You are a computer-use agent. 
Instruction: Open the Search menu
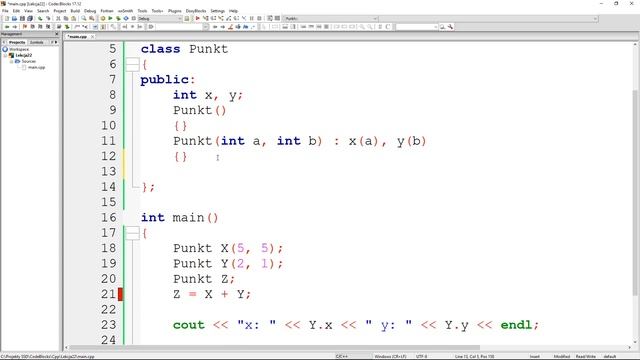tap(43, 11)
